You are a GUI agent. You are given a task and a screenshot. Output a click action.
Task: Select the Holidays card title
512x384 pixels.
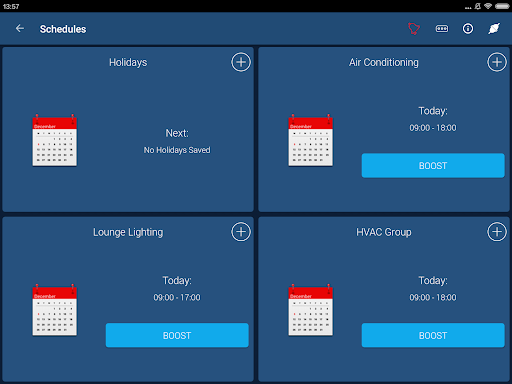128,63
